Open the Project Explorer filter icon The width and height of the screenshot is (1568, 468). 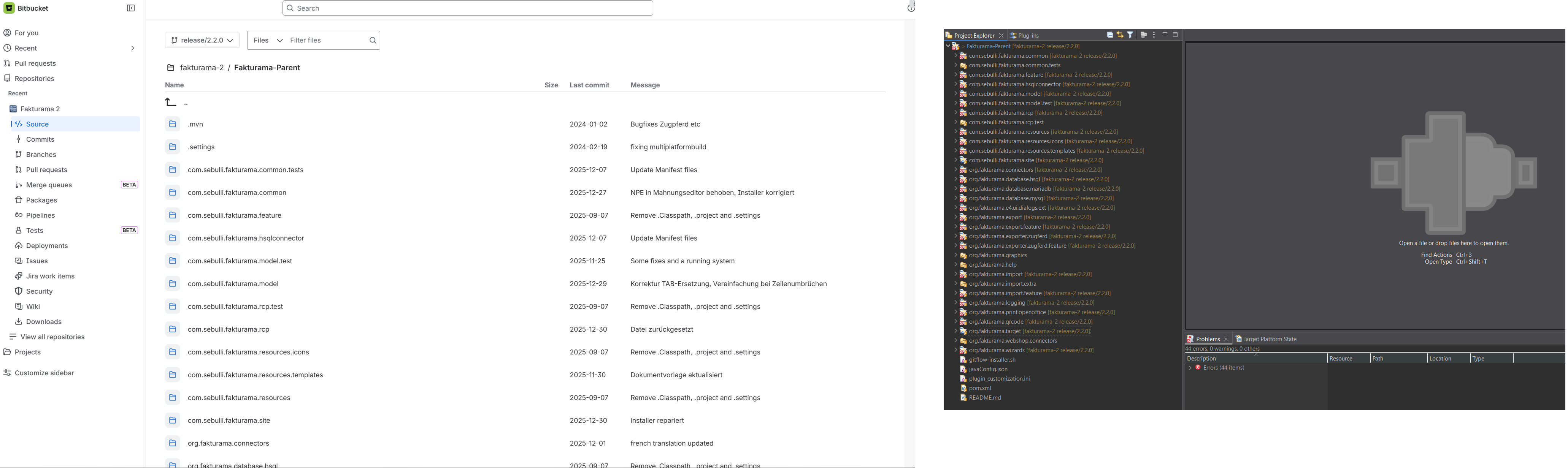pos(1130,35)
